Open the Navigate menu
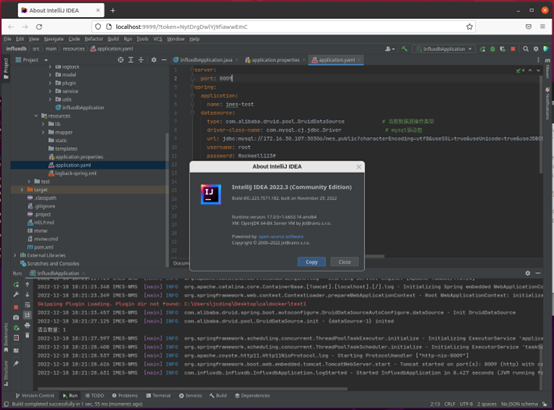 pyautogui.click(x=54, y=39)
